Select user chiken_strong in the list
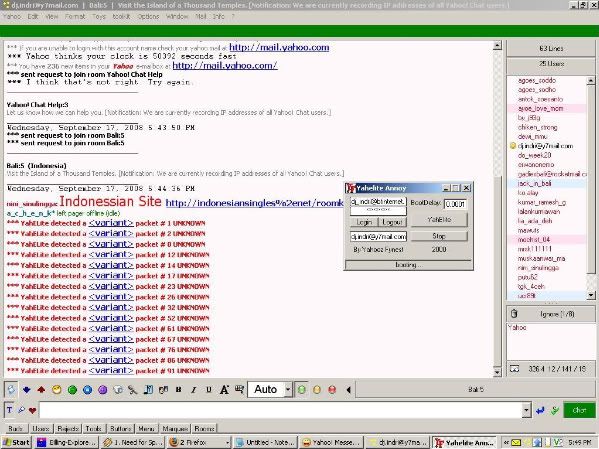The image size is (599, 449). pos(537,127)
